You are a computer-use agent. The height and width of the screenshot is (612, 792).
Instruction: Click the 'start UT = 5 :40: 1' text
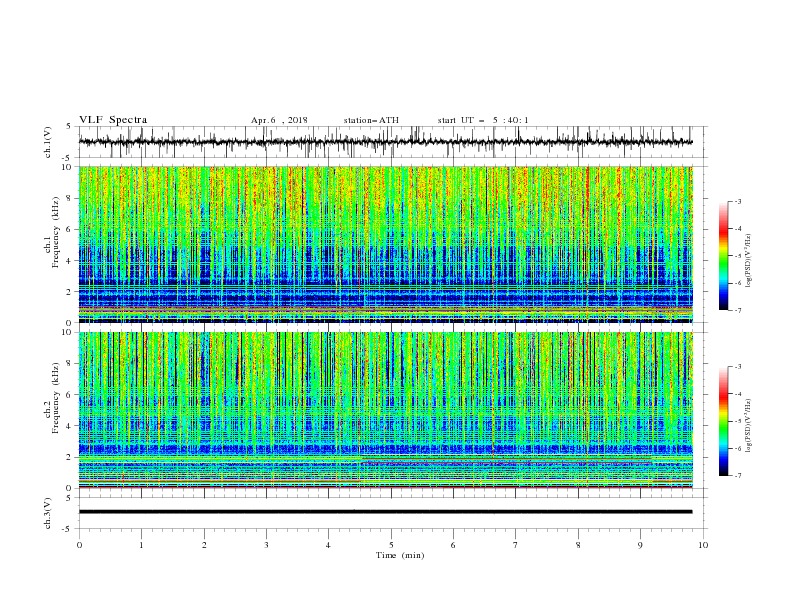click(x=483, y=120)
